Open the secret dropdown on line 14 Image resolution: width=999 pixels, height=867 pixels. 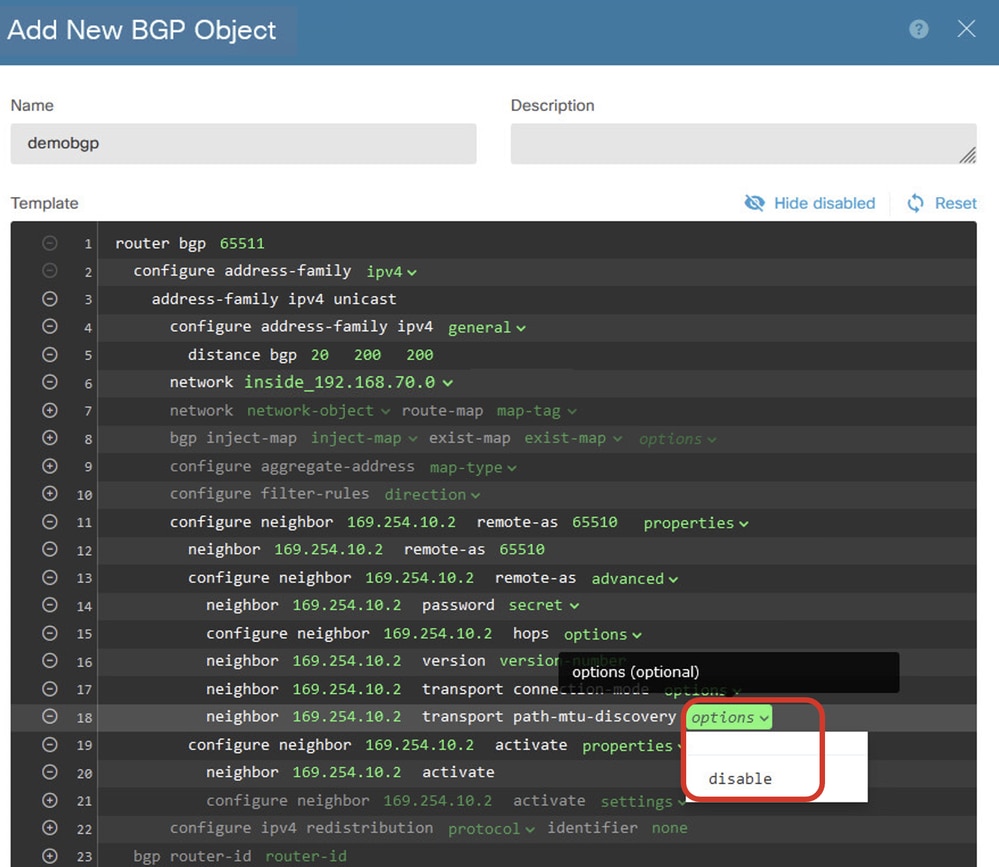pos(543,605)
